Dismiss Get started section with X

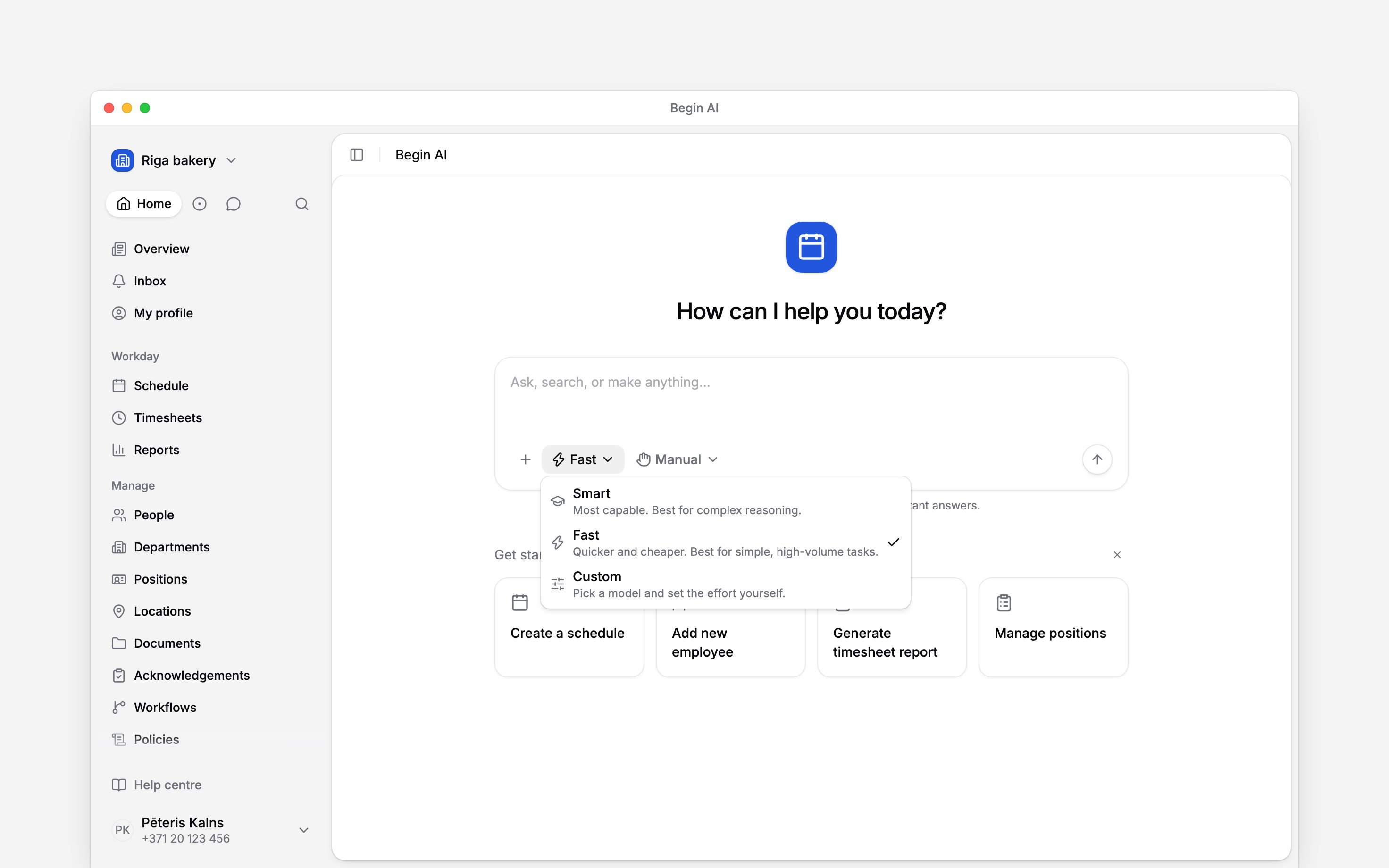click(1117, 555)
